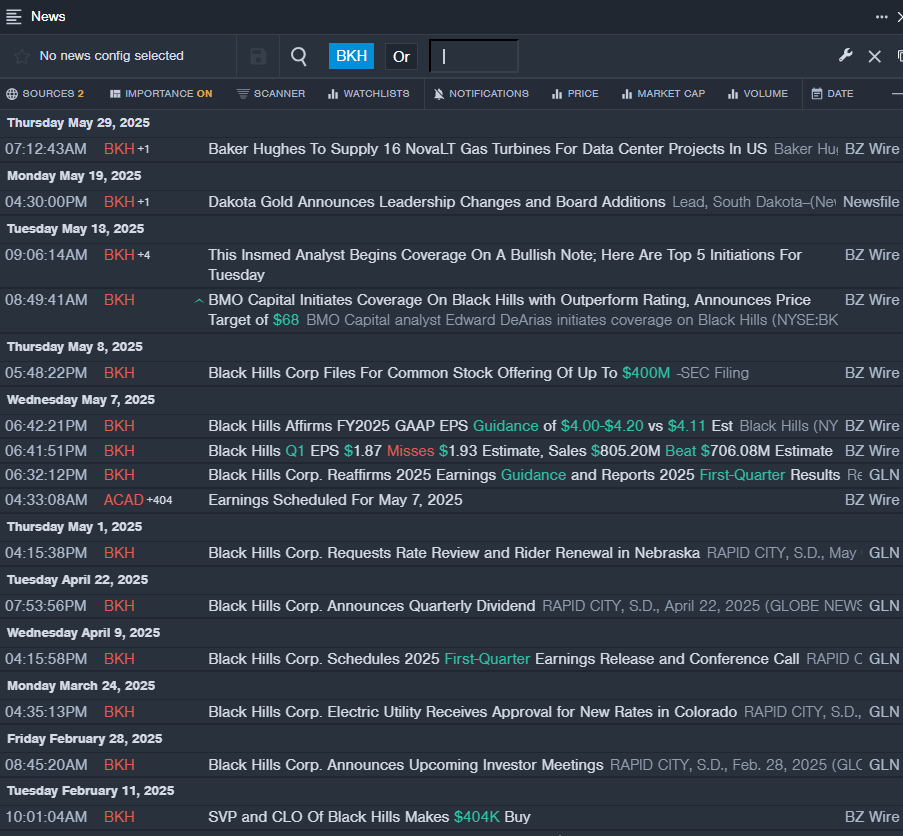Open the Price filter
This screenshot has width=903, height=836.
(575, 94)
